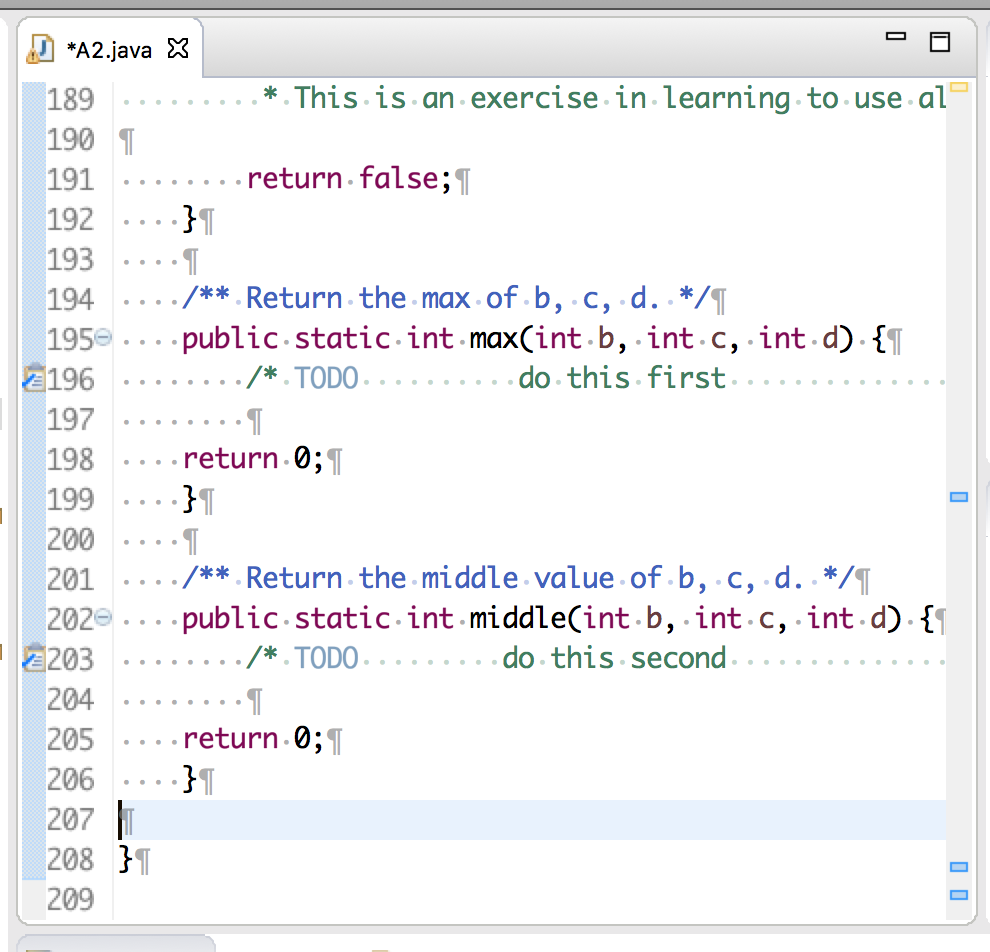This screenshot has height=952, width=990.
Task: Click the TODO keyword on line 196
Action: pos(326,379)
